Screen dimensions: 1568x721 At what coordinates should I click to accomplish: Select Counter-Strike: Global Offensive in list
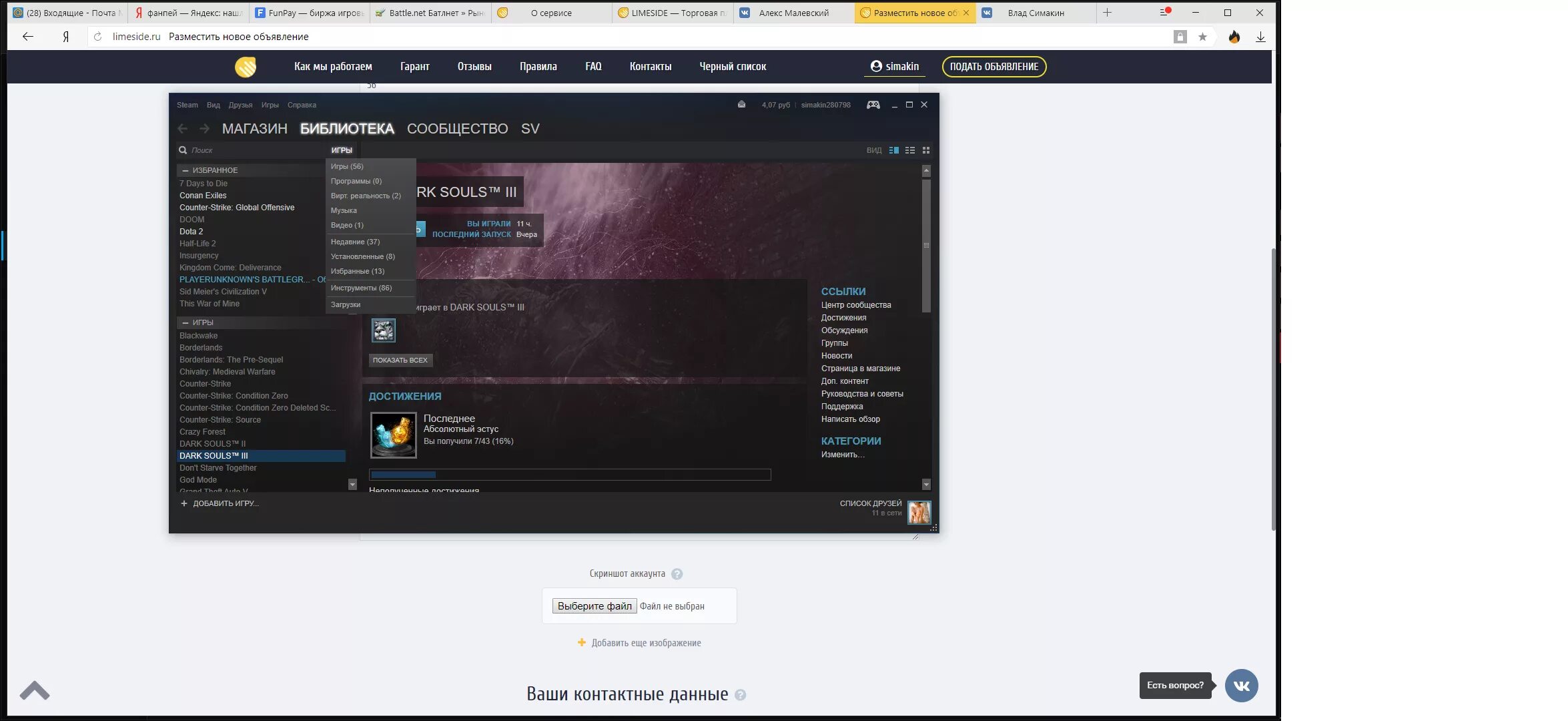point(237,208)
